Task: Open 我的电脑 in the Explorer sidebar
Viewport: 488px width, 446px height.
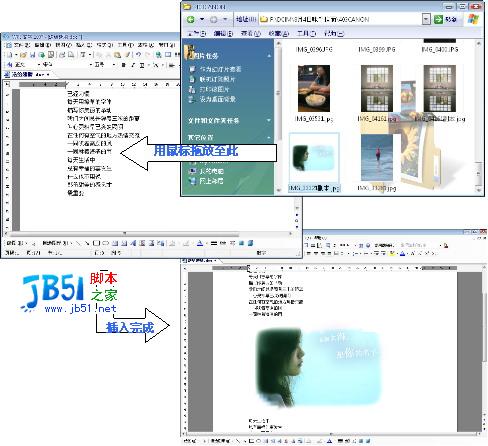Action: pos(206,171)
